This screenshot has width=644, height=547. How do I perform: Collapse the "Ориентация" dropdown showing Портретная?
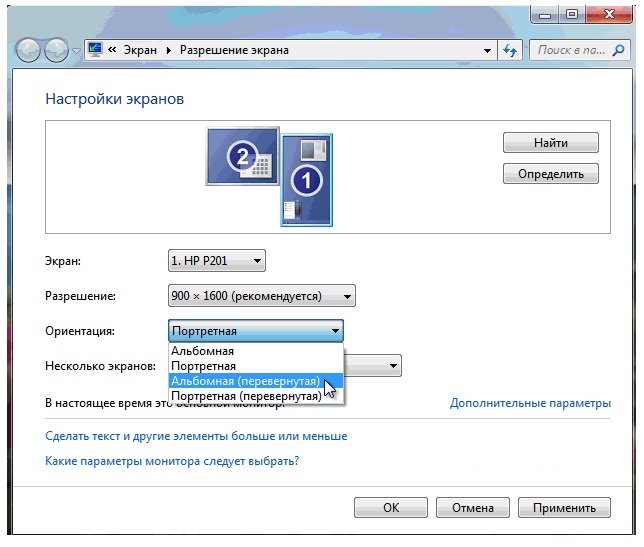pos(256,331)
